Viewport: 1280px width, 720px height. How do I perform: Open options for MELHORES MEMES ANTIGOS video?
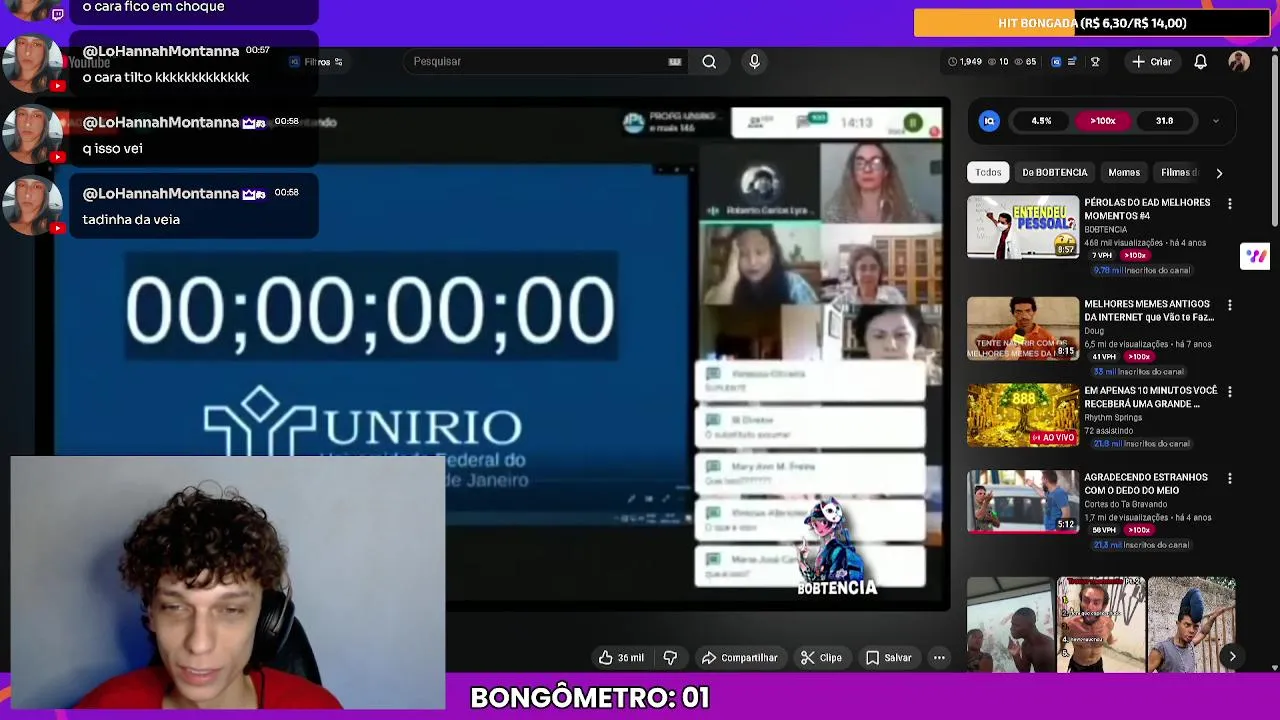point(1230,305)
